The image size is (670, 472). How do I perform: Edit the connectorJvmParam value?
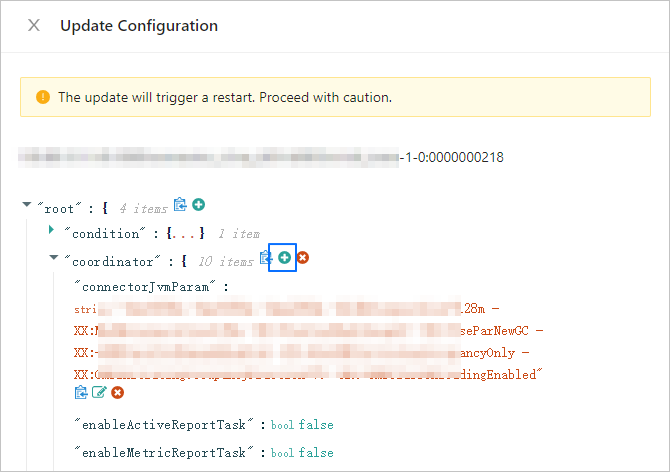point(99,393)
